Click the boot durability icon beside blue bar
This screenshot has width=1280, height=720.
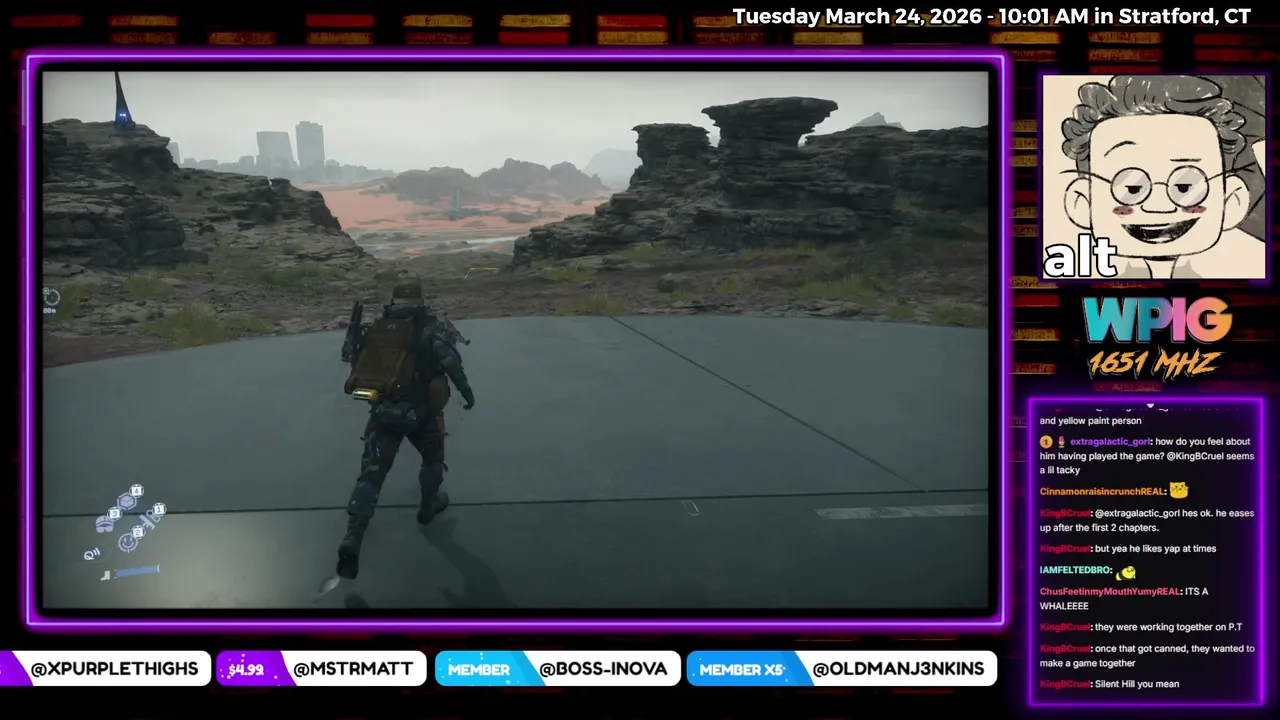(105, 575)
